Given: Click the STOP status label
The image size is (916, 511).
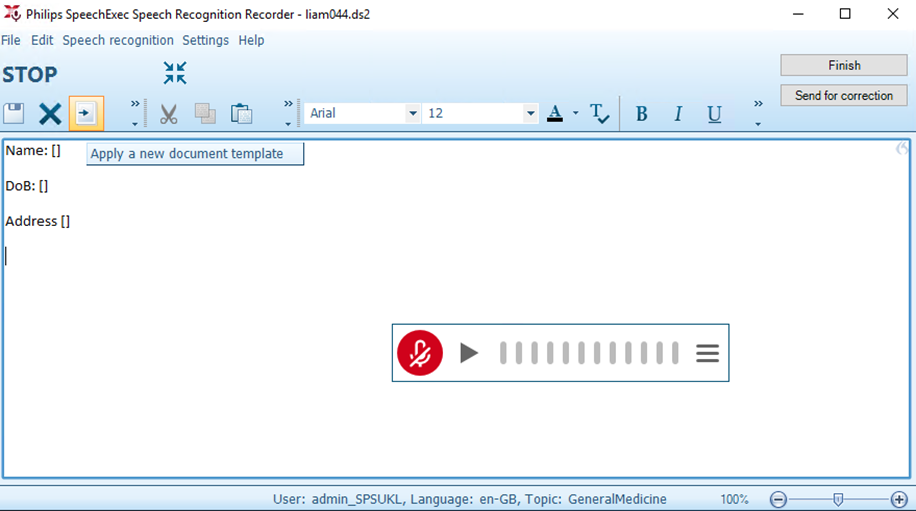Looking at the screenshot, I should click(x=30, y=75).
